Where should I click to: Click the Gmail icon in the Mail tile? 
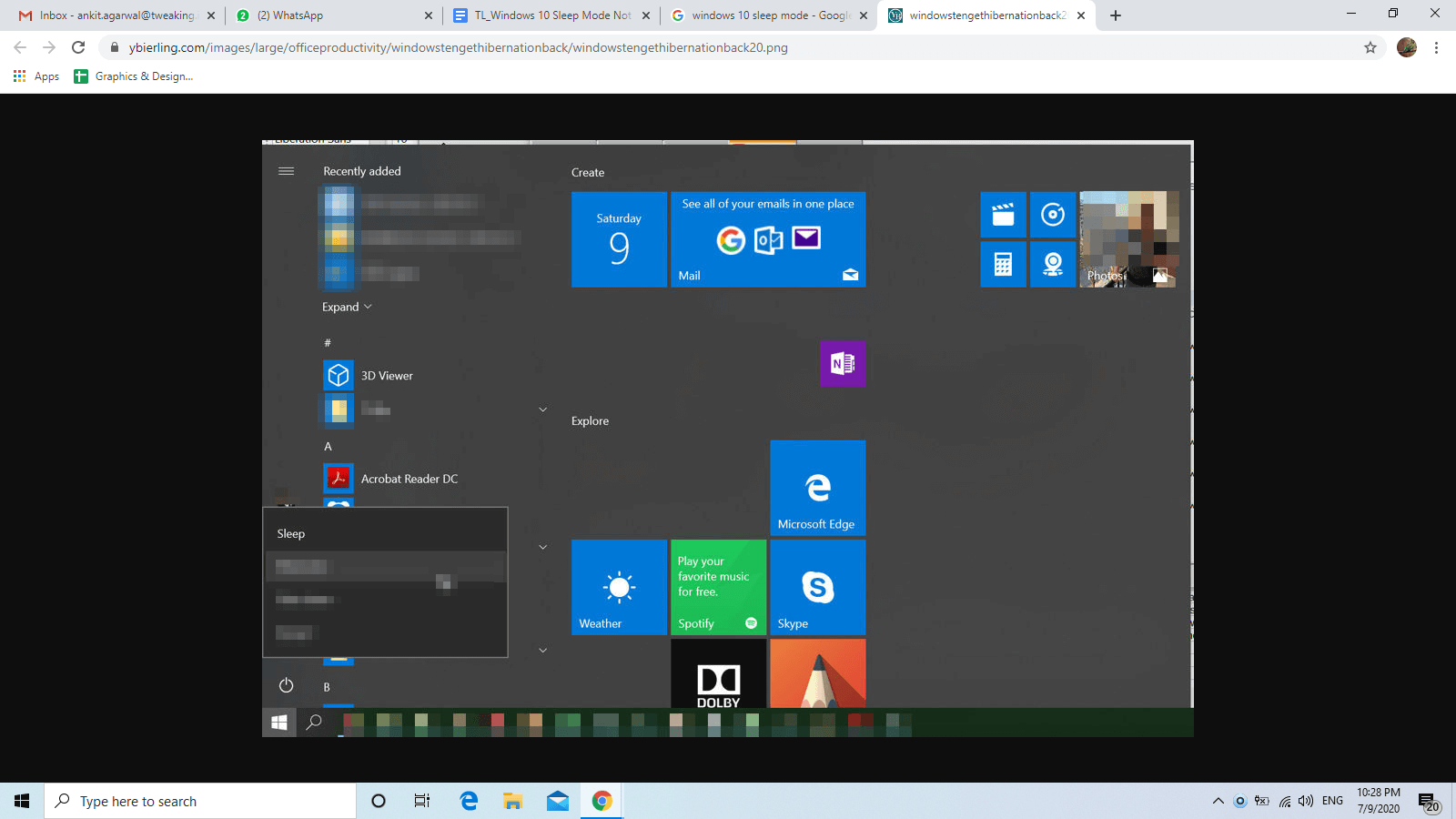pyautogui.click(x=732, y=240)
